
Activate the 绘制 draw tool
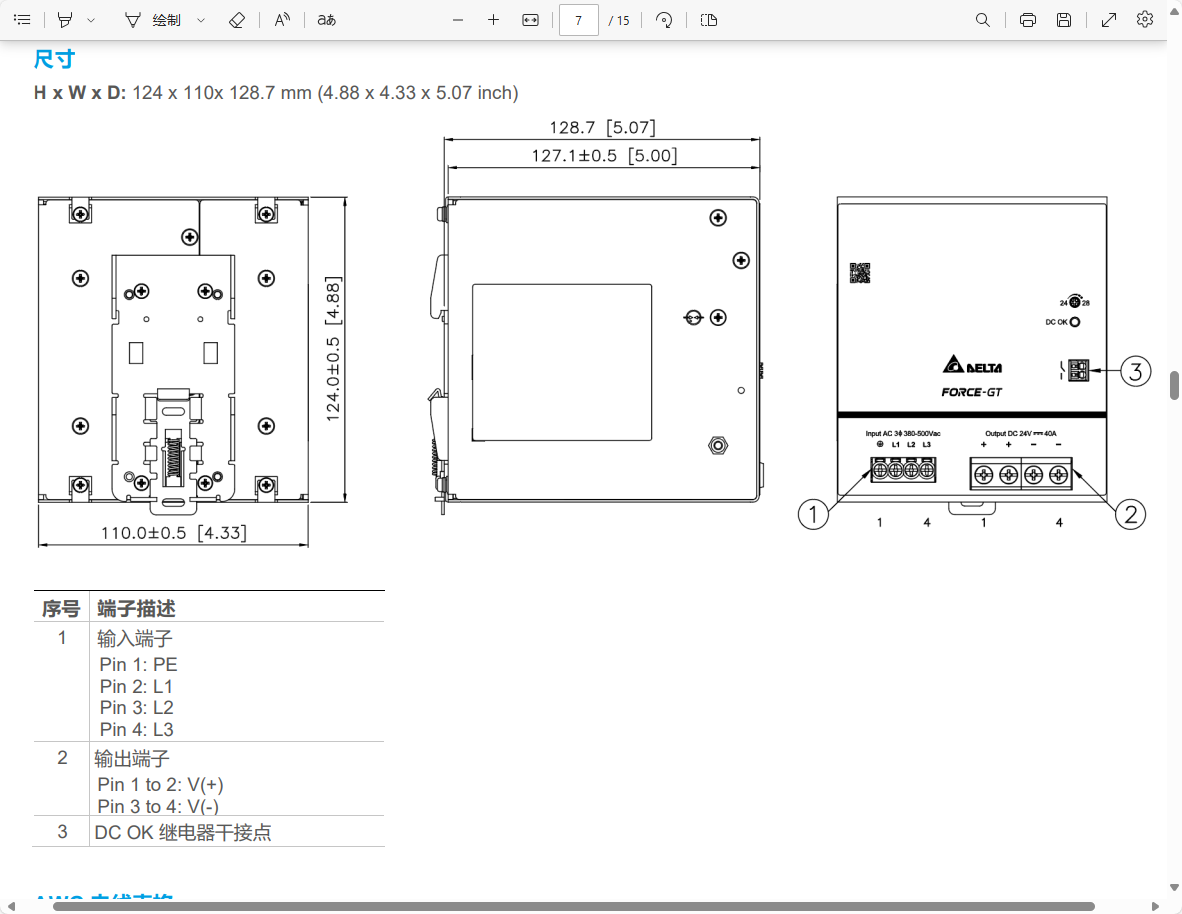(154, 20)
